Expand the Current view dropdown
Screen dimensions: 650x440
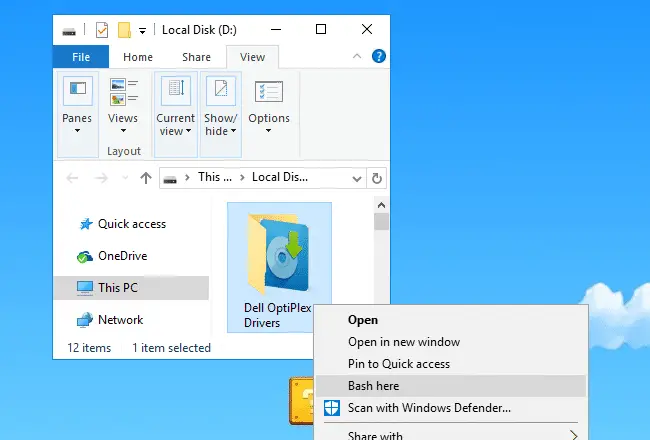(x=176, y=114)
